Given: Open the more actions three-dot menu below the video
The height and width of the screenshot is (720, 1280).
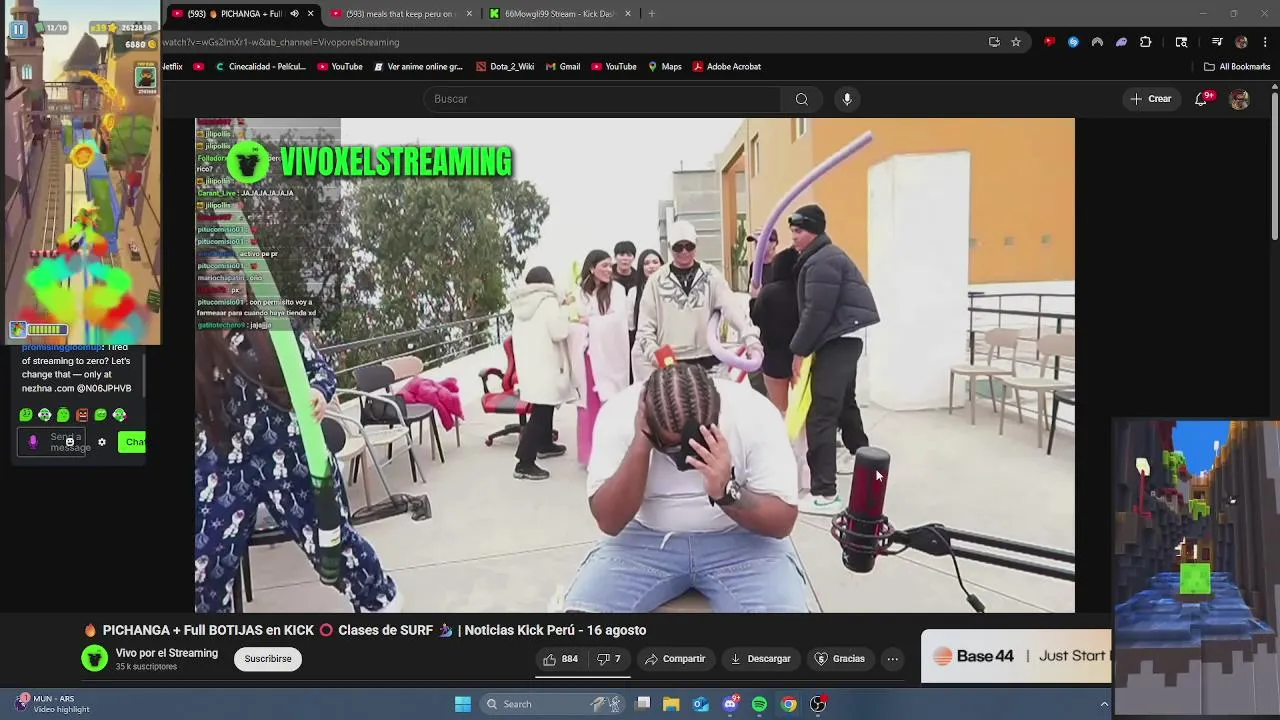Looking at the screenshot, I should tap(893, 659).
